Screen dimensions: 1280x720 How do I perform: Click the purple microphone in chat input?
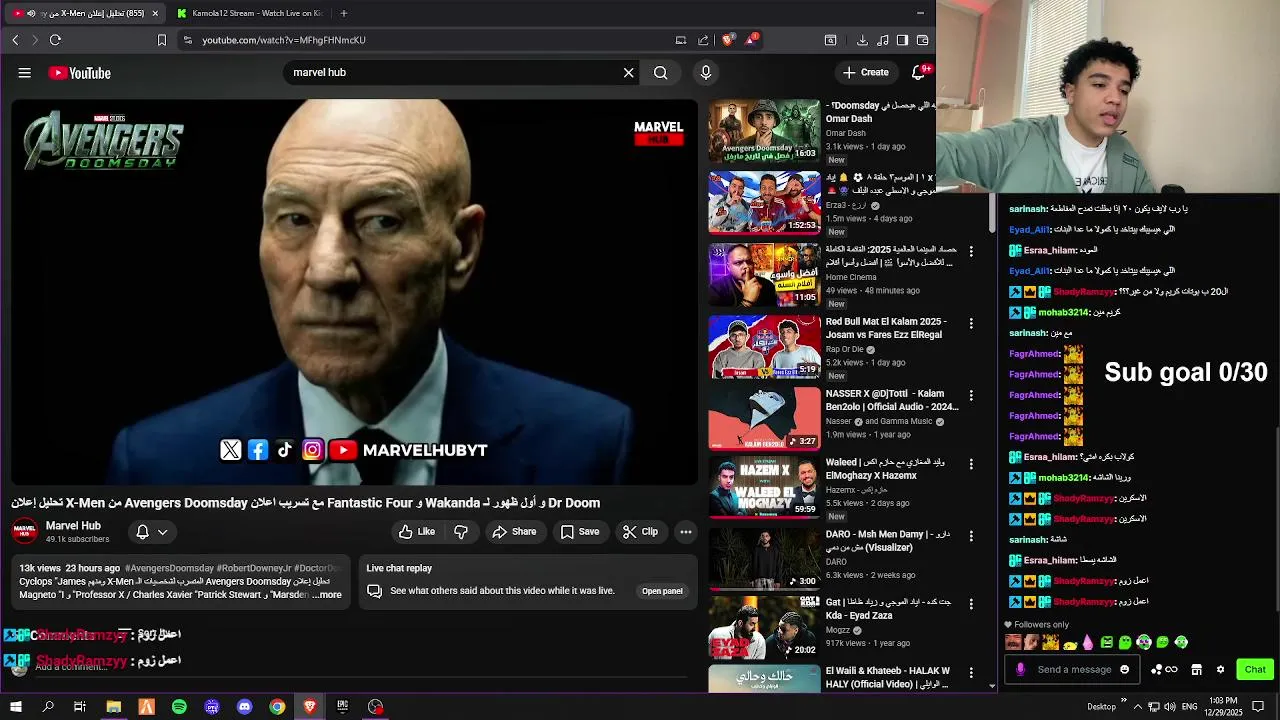[x=1020, y=670]
